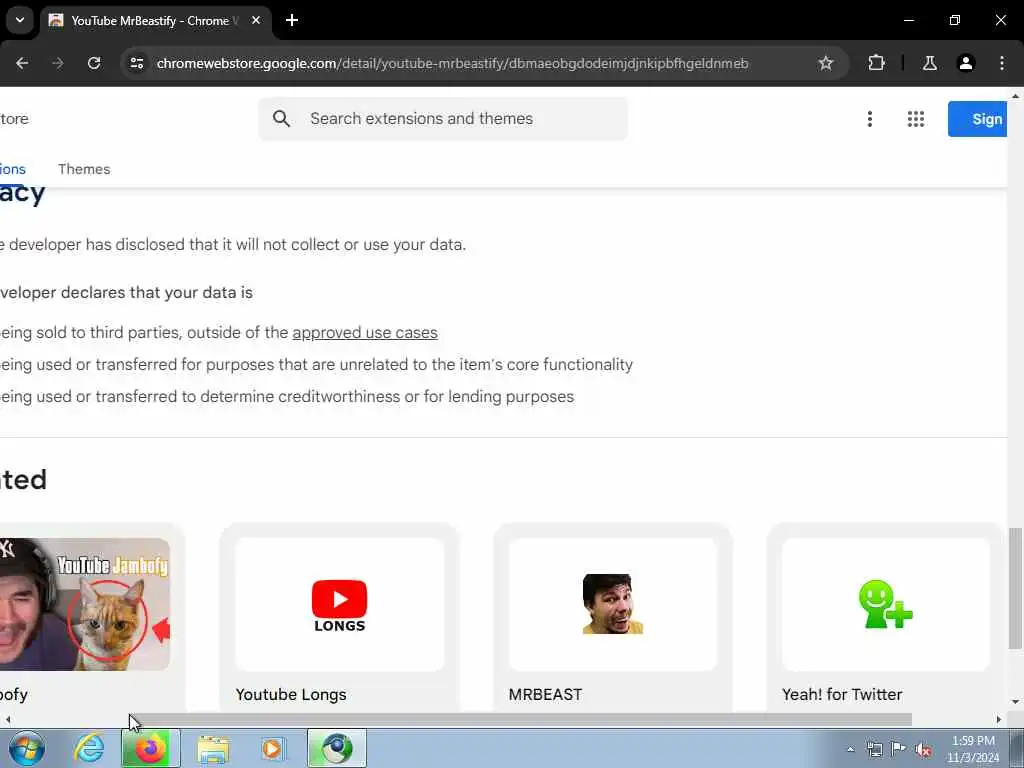This screenshot has height=768, width=1024.
Task: Click the muted volume tray icon
Action: (x=923, y=750)
